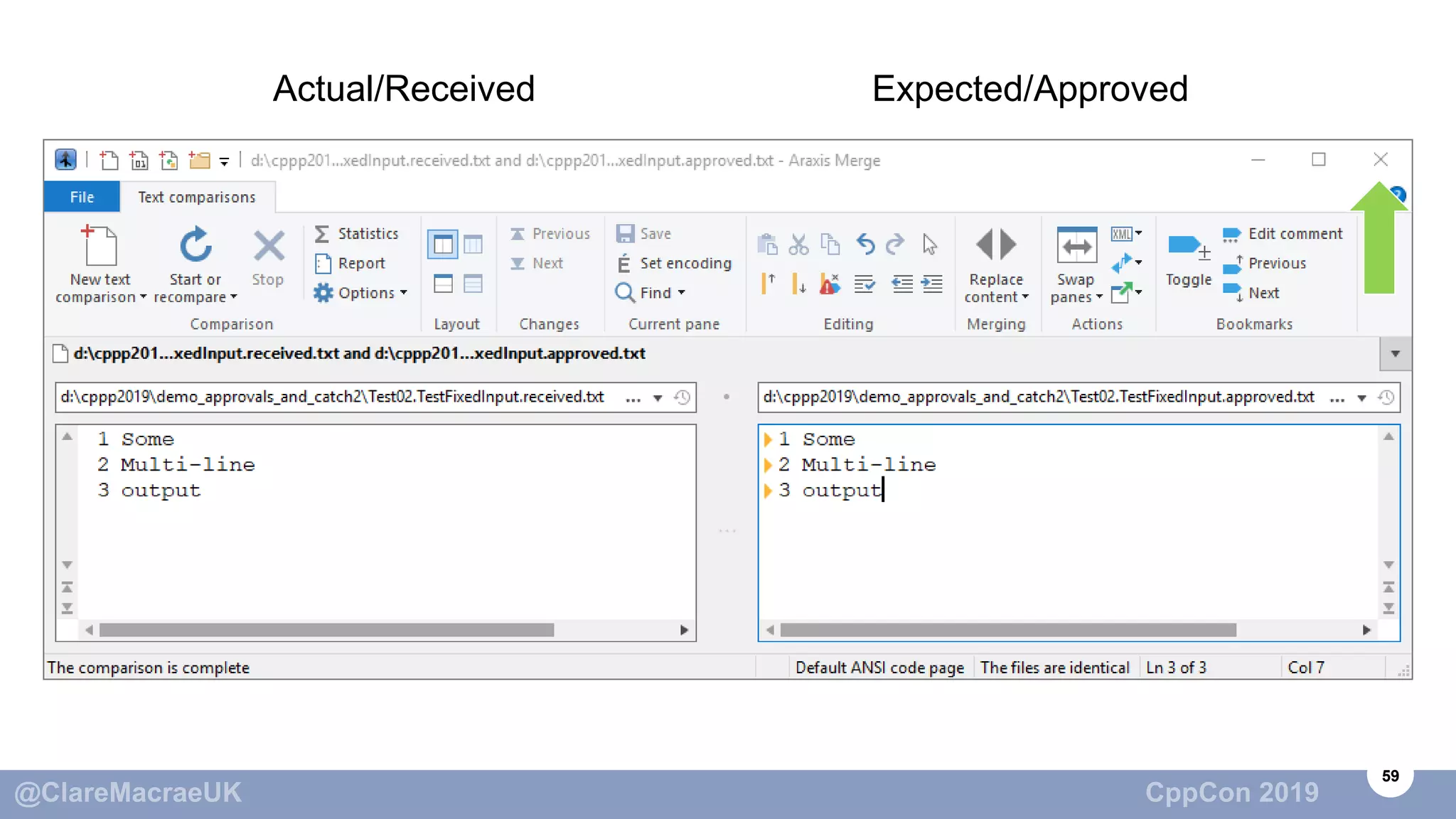This screenshot has height=819, width=1456.
Task: Go to Previous change
Action: click(x=550, y=233)
